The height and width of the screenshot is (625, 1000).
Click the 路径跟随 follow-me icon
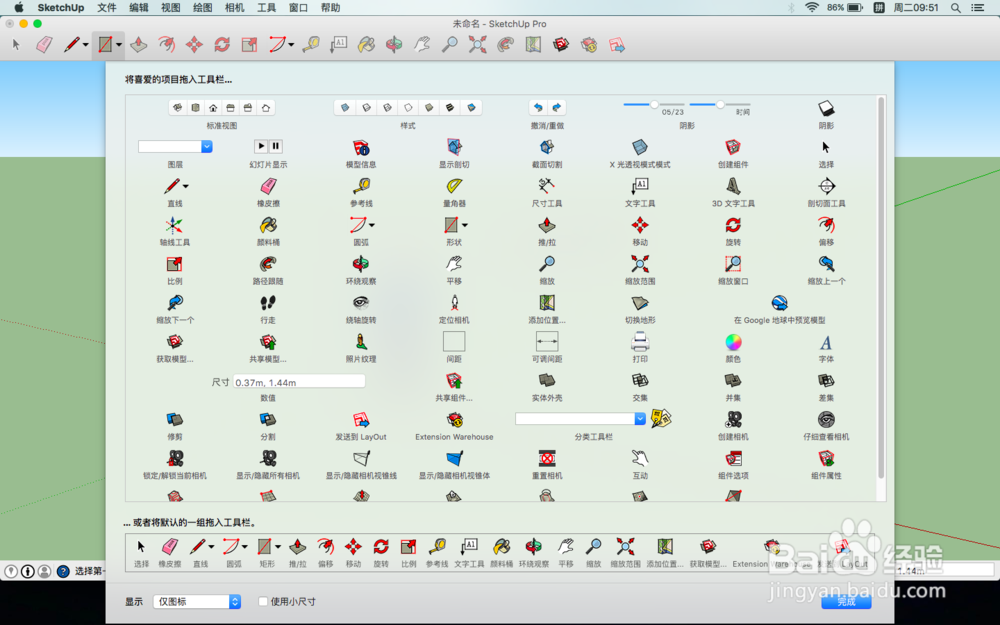pyautogui.click(x=268, y=264)
